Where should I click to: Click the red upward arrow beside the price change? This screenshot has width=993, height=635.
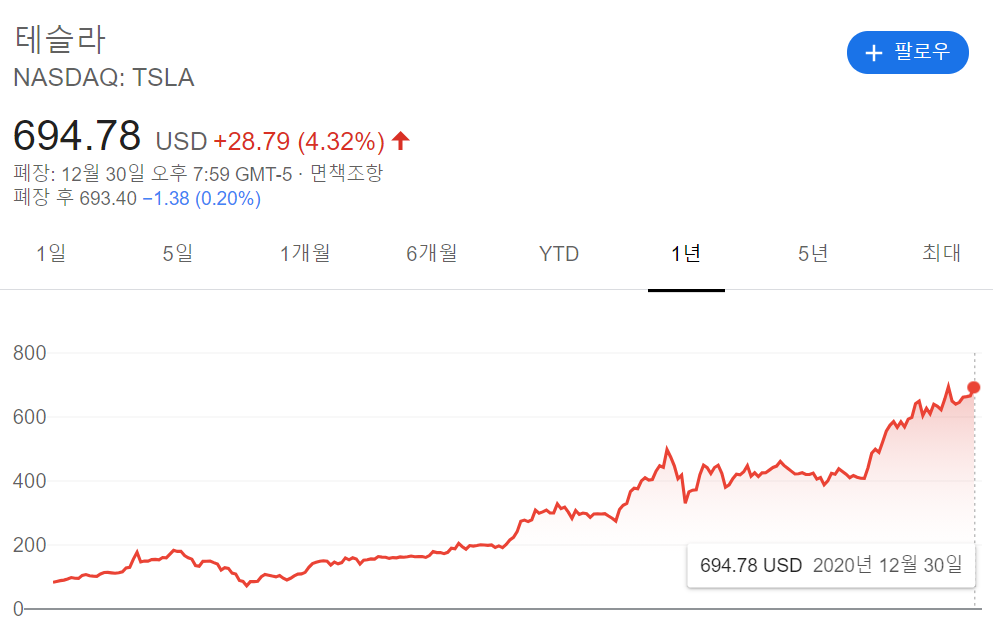399,139
